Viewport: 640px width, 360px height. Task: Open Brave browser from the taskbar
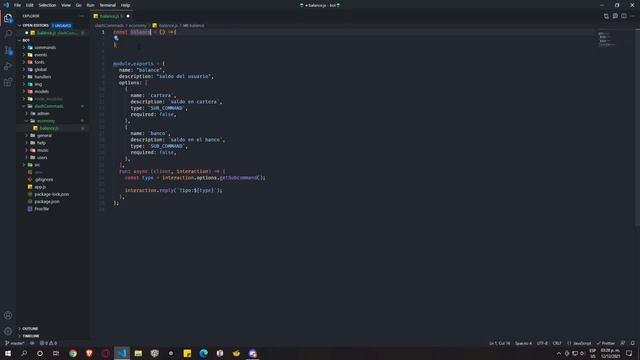(89, 353)
